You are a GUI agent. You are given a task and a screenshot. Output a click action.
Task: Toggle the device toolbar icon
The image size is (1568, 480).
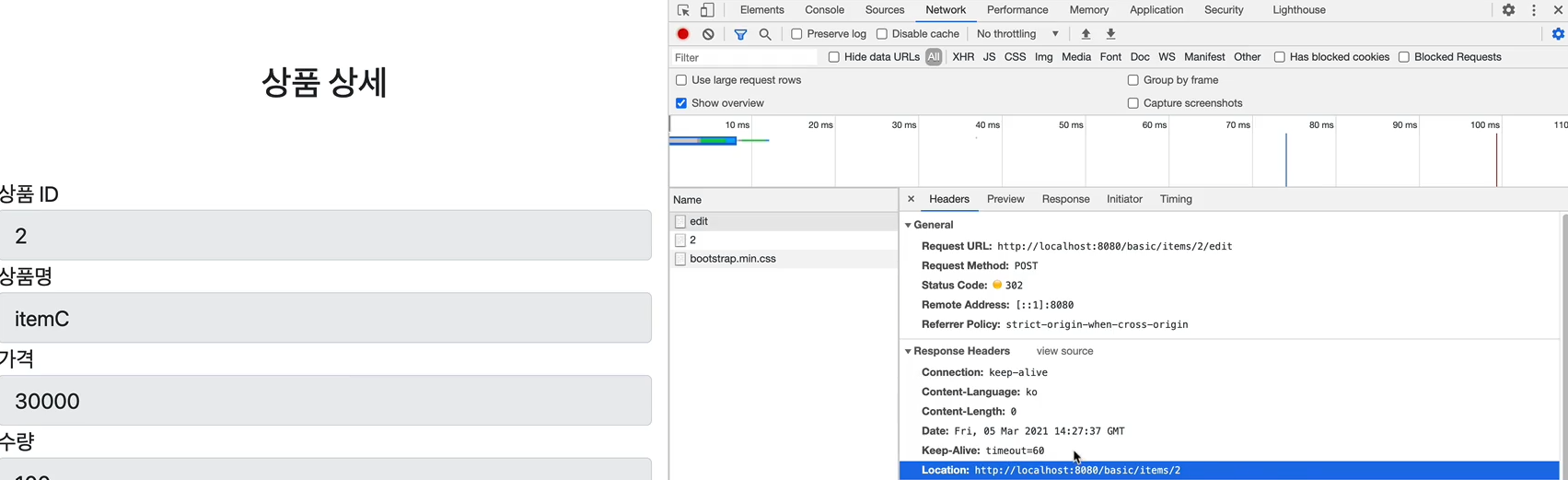tap(707, 10)
